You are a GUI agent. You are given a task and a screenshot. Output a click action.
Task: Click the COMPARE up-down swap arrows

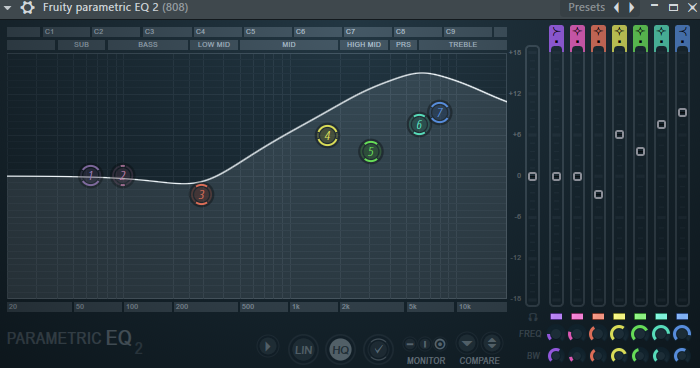(x=492, y=344)
